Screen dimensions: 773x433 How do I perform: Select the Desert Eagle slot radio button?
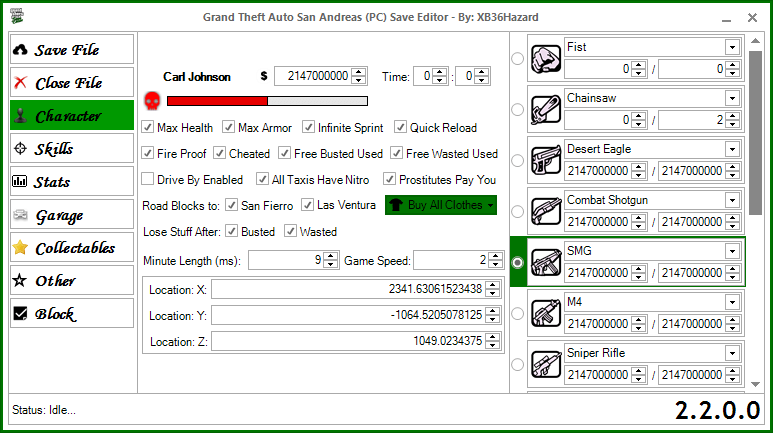(517, 160)
